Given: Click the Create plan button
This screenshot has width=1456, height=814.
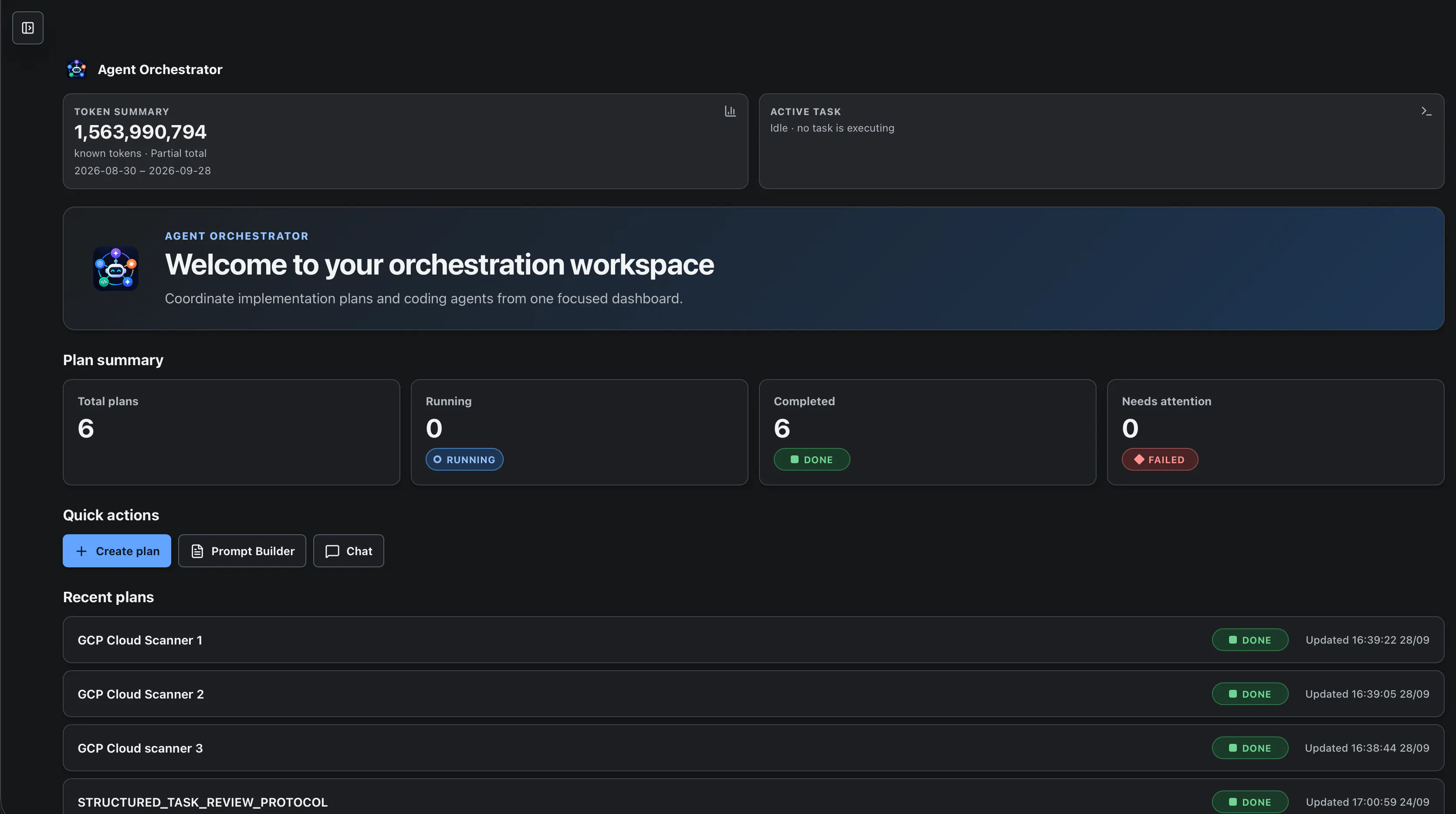Looking at the screenshot, I should [x=117, y=550].
